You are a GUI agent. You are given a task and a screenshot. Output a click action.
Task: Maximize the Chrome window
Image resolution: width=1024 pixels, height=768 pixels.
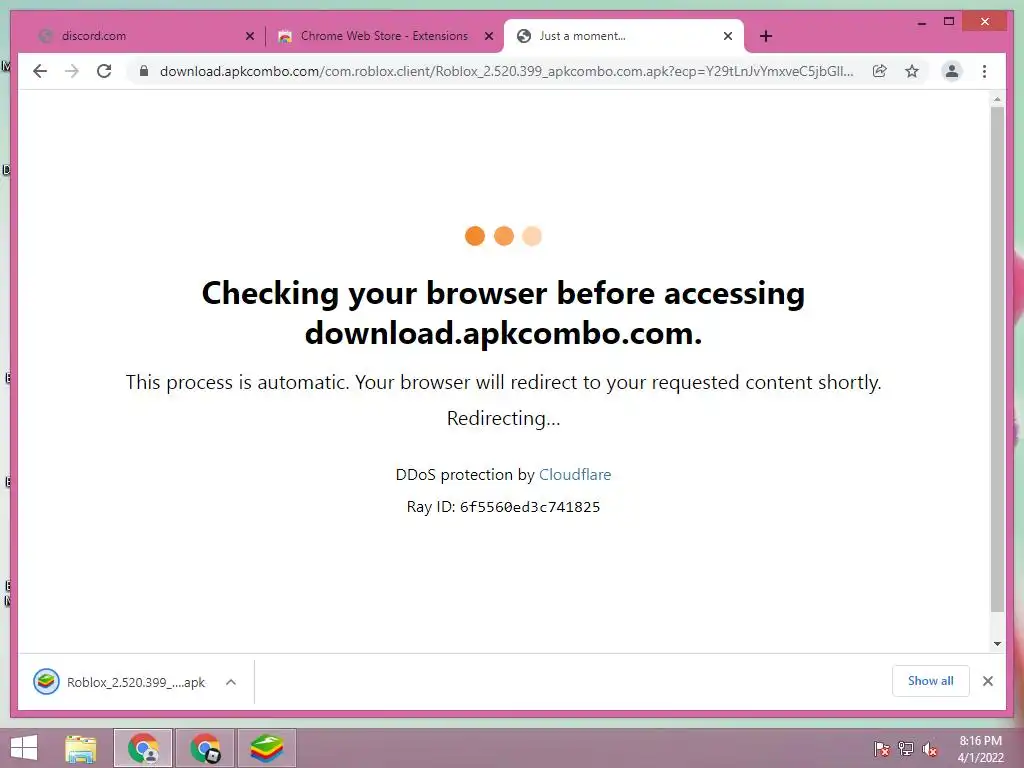949,22
